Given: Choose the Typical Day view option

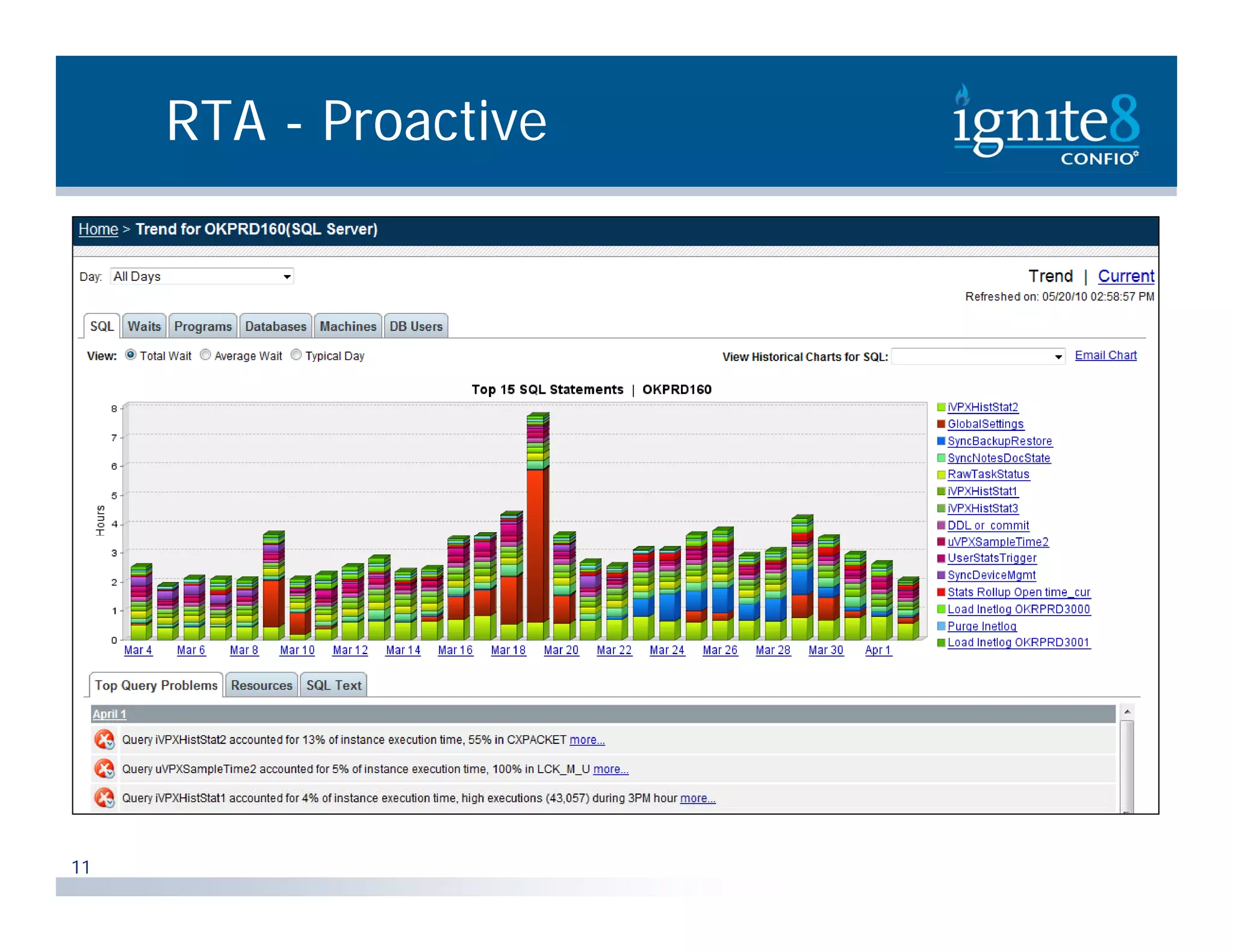Looking at the screenshot, I should (x=296, y=355).
